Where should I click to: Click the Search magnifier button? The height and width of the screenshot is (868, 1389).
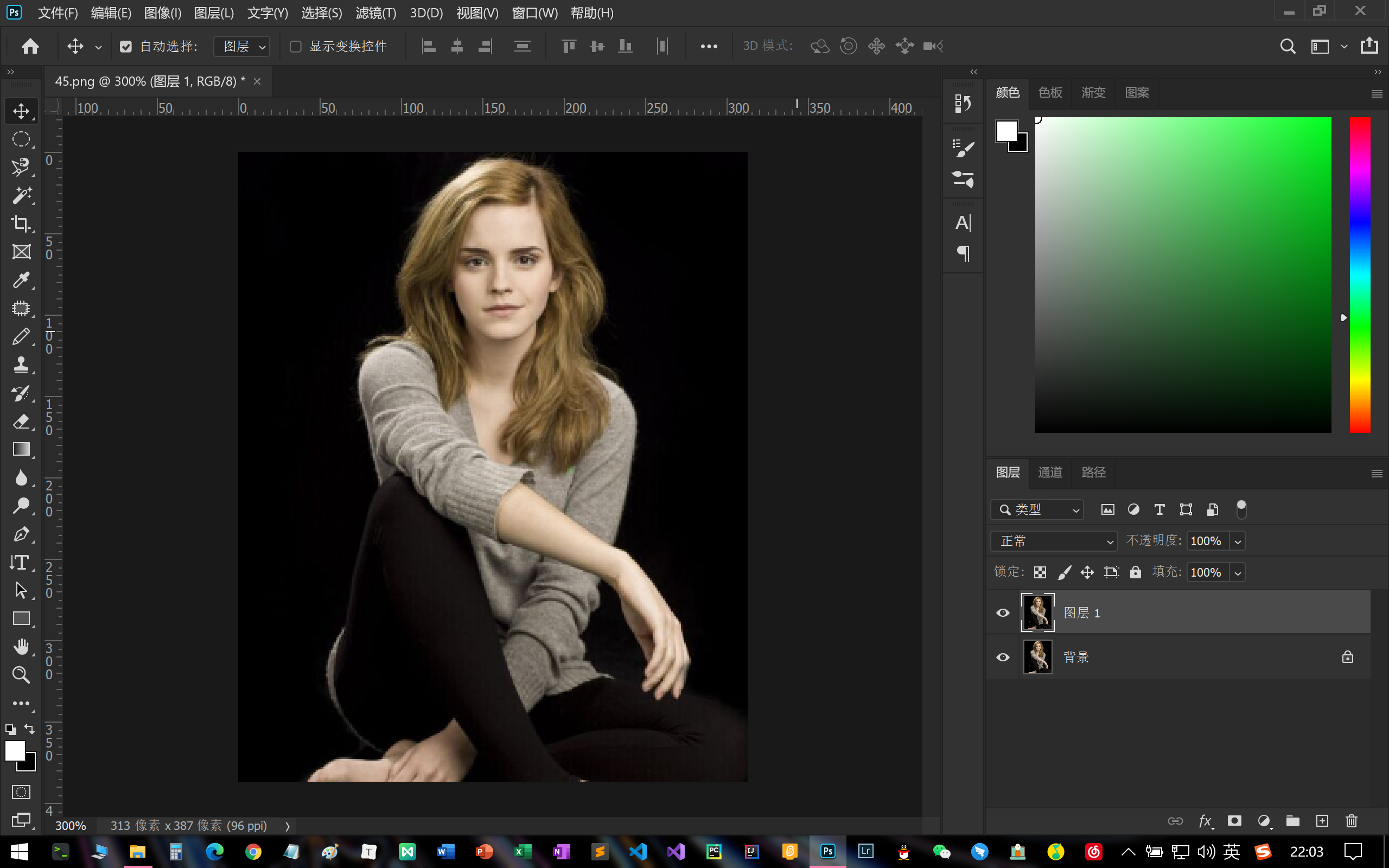click(1288, 47)
